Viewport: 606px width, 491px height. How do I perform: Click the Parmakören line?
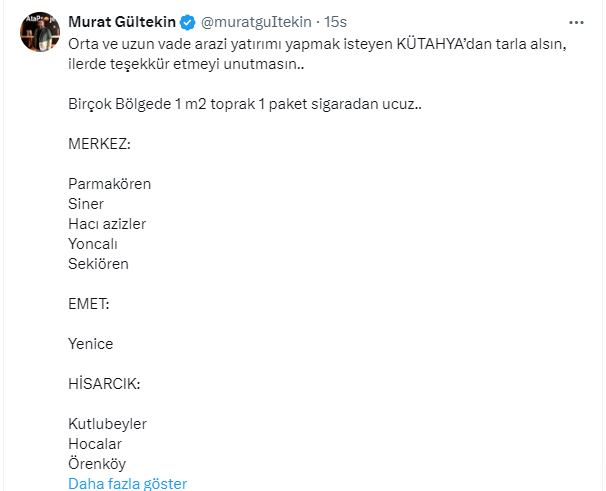coord(109,184)
